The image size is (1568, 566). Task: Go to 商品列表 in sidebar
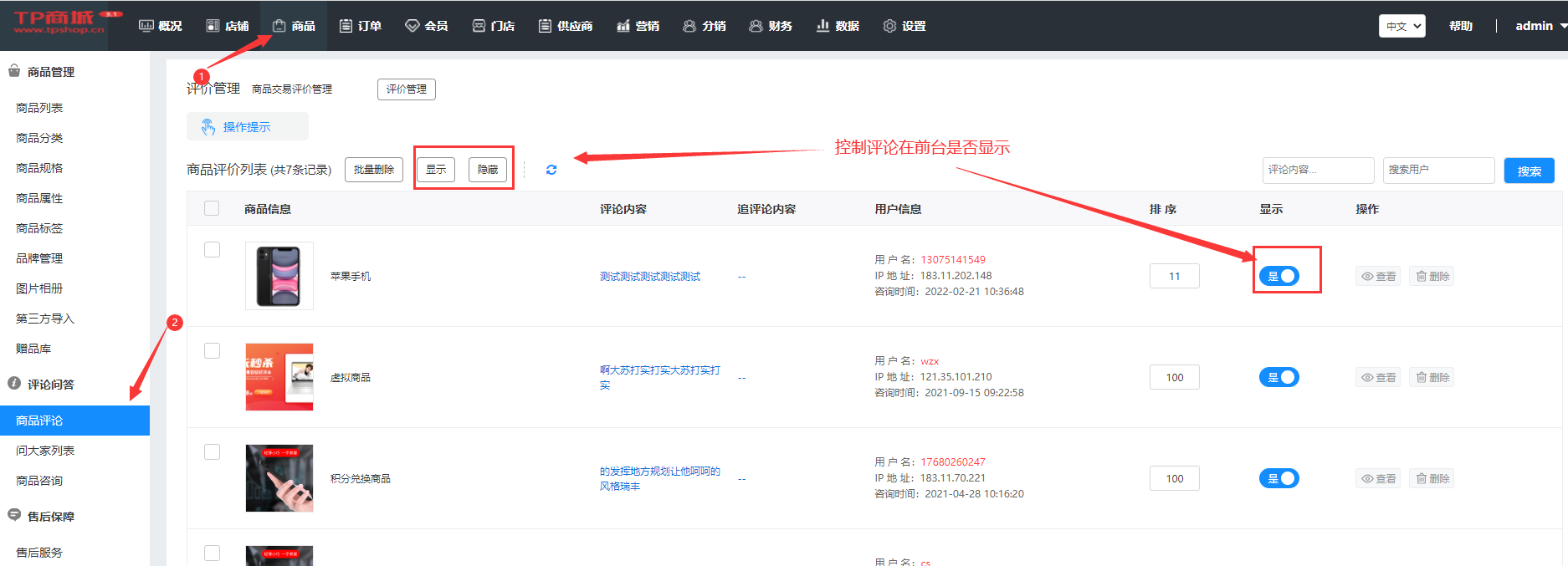[39, 108]
